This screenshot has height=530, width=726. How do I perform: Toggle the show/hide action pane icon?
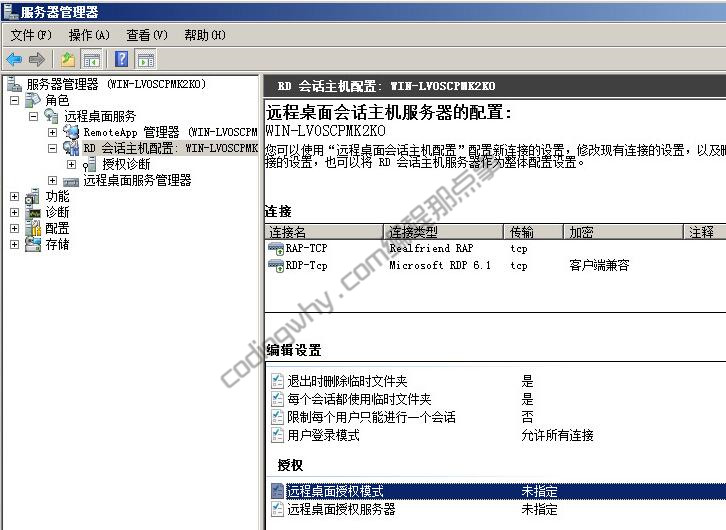click(146, 59)
